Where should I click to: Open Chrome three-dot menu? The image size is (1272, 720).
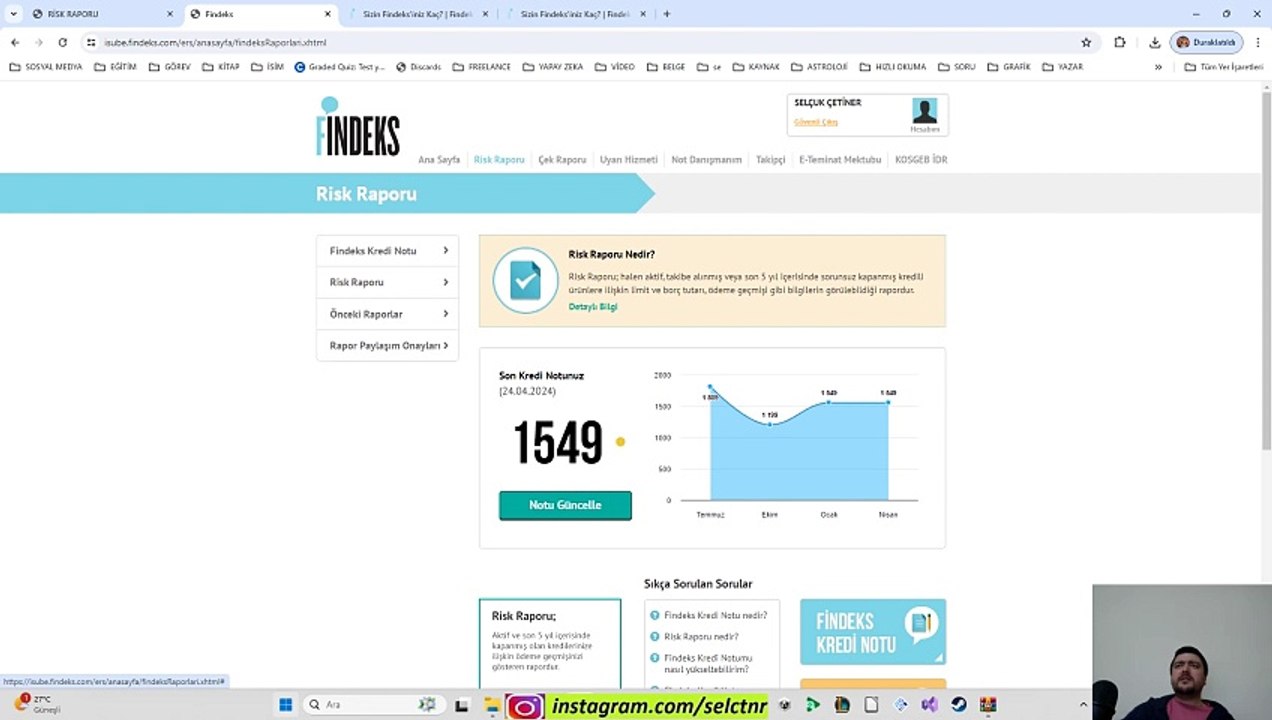(1256, 43)
